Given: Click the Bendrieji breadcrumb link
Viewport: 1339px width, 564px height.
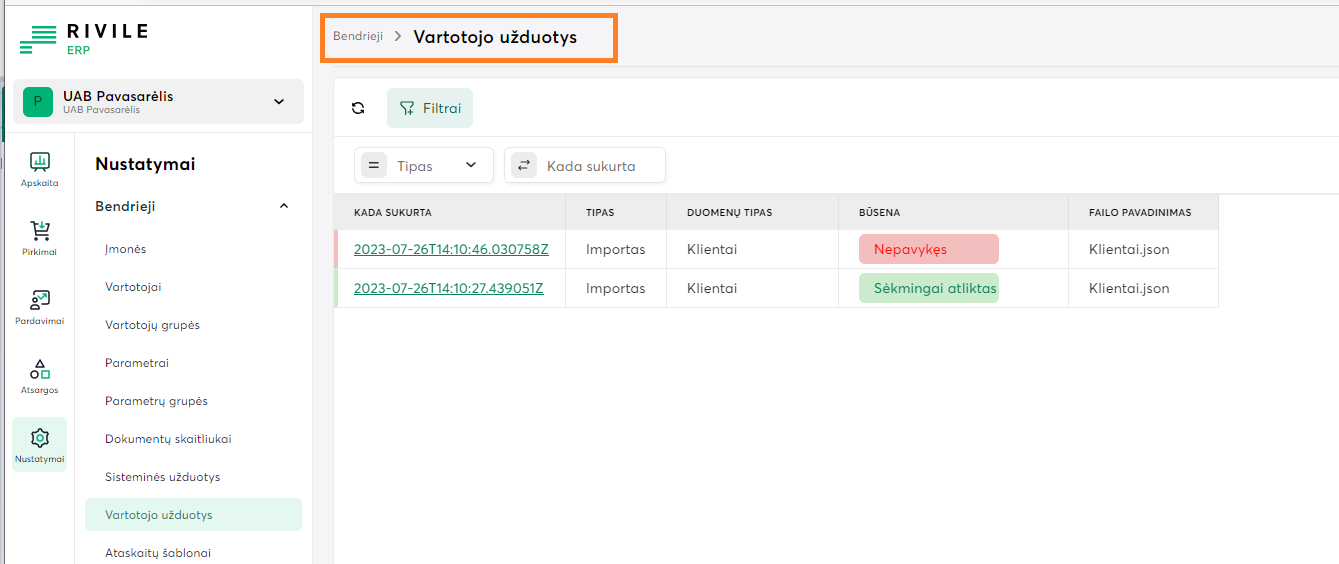Looking at the screenshot, I should coord(358,36).
